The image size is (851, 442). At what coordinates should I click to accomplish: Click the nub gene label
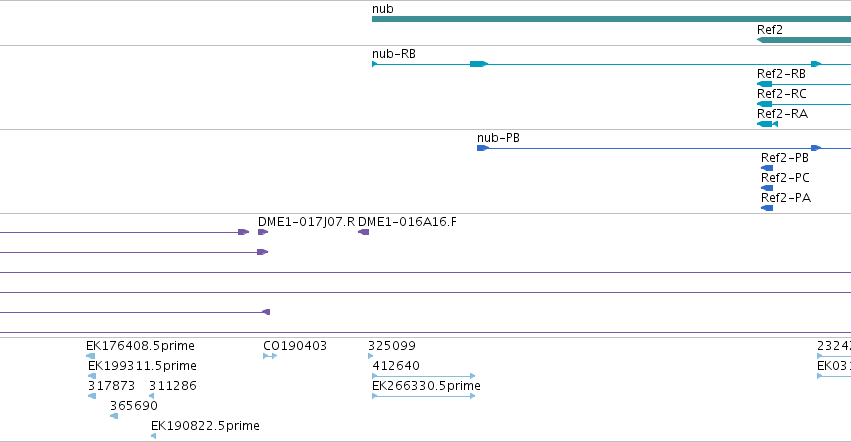383,9
